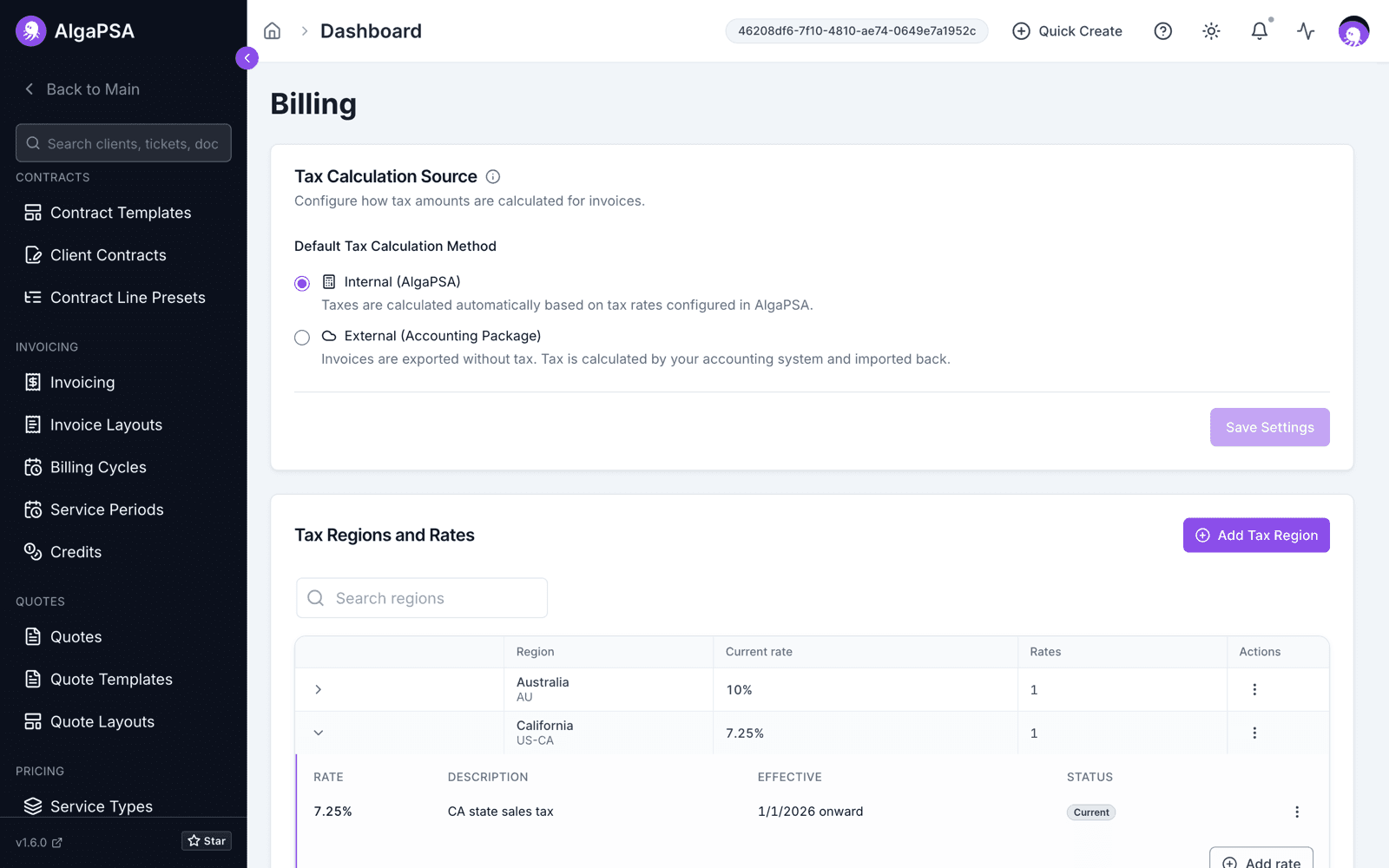Click the home icon in breadcrumb

point(272,31)
